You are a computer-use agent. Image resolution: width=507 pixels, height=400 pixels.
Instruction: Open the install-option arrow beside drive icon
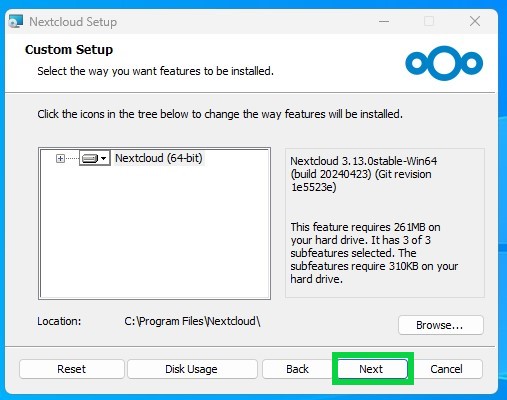point(104,158)
